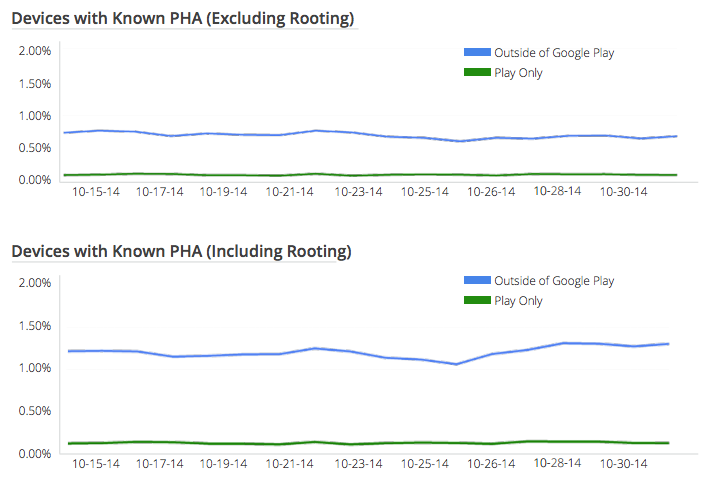The image size is (715, 484).
Task: Click the 10-25-14 date label on the bottom chart
Action: pos(425,464)
